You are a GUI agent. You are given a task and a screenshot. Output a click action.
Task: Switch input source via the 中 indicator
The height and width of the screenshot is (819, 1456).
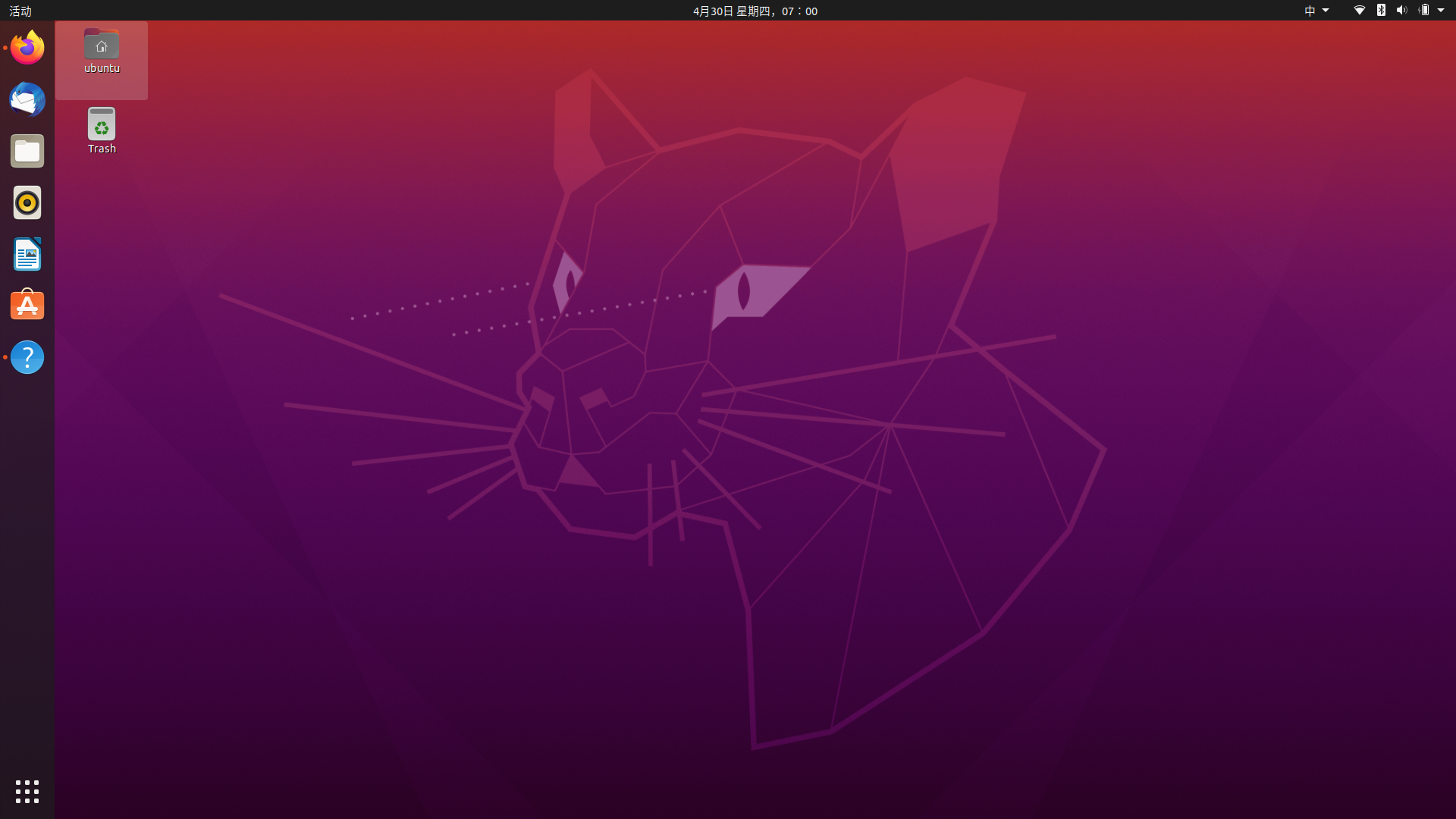click(x=1309, y=11)
